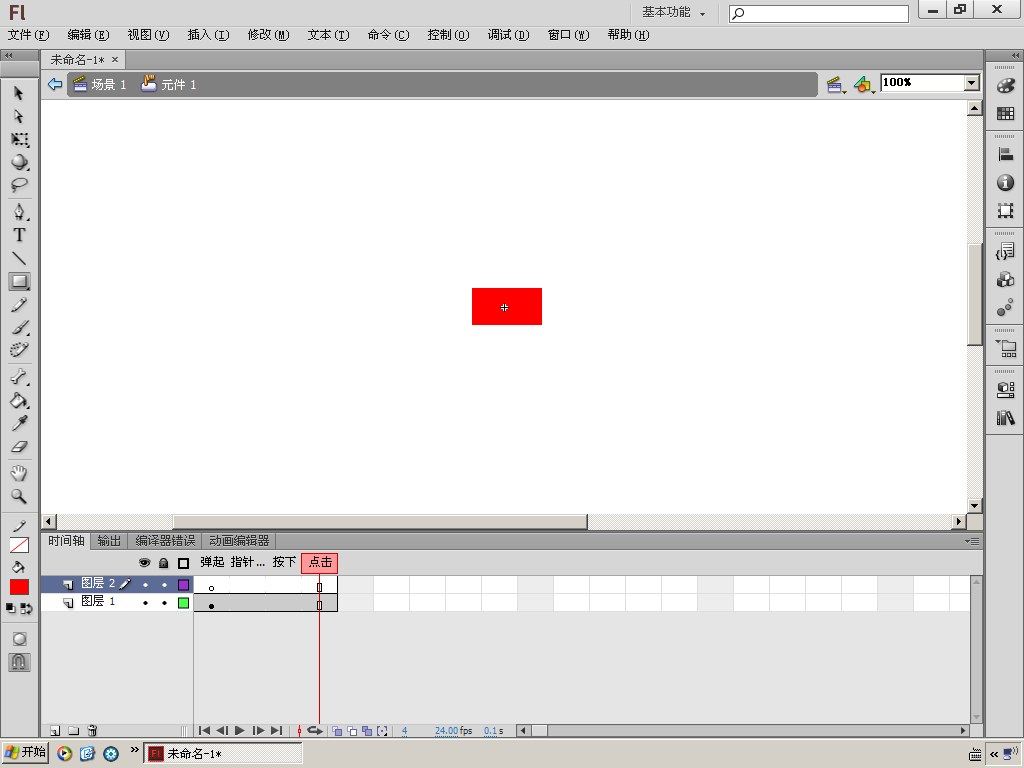Screen dimensions: 1024x768
Task: Select the Paint Bucket tool
Action: (20, 400)
